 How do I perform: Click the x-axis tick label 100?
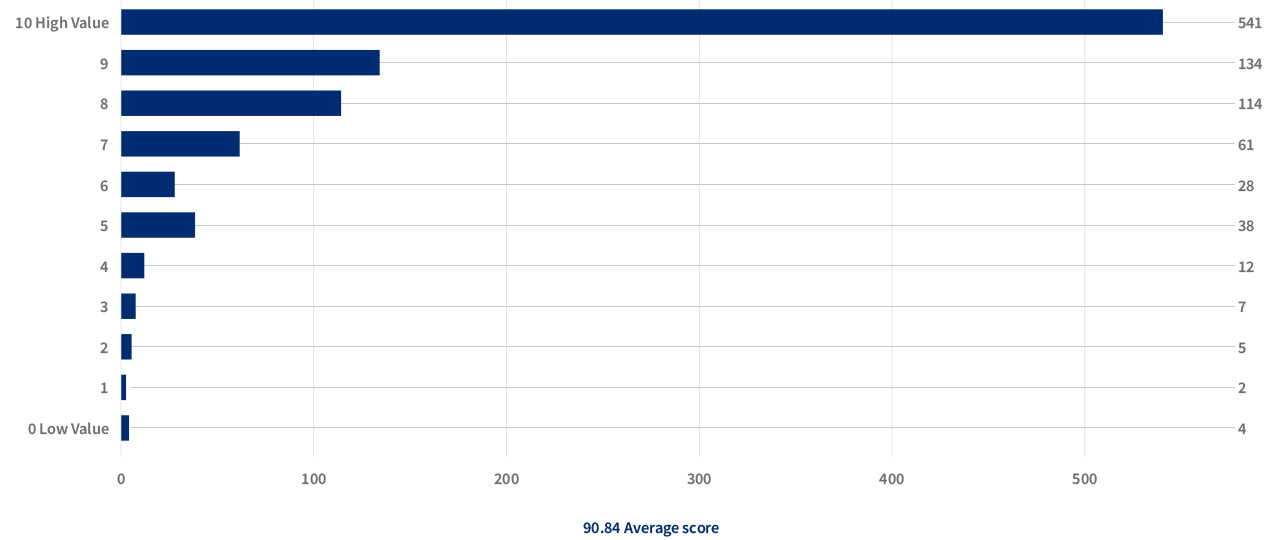[x=314, y=479]
